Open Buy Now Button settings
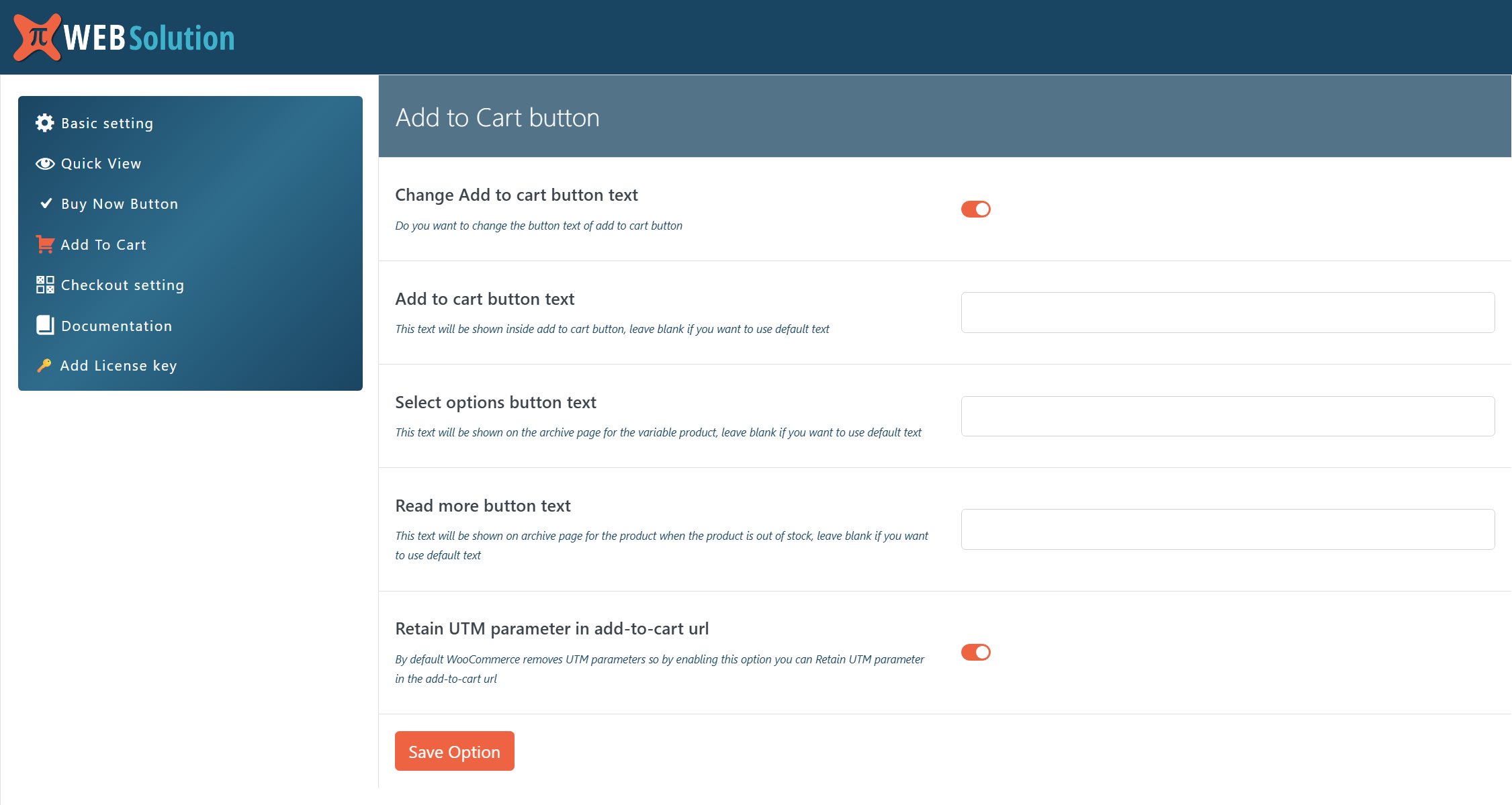This screenshot has width=1512, height=805. (x=120, y=204)
